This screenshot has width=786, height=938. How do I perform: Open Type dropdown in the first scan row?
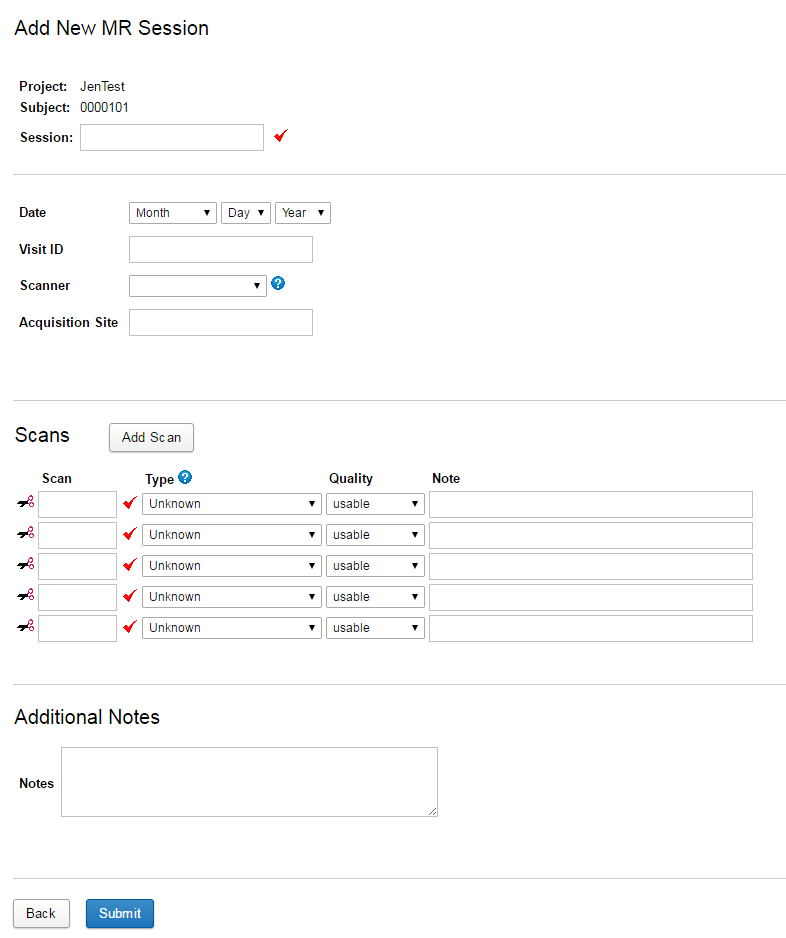(x=232, y=504)
